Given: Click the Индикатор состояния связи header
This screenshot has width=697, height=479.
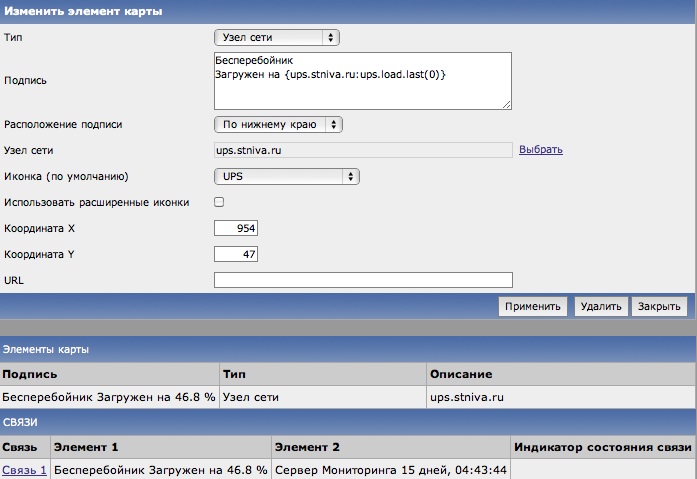Looking at the screenshot, I should (x=603, y=447).
